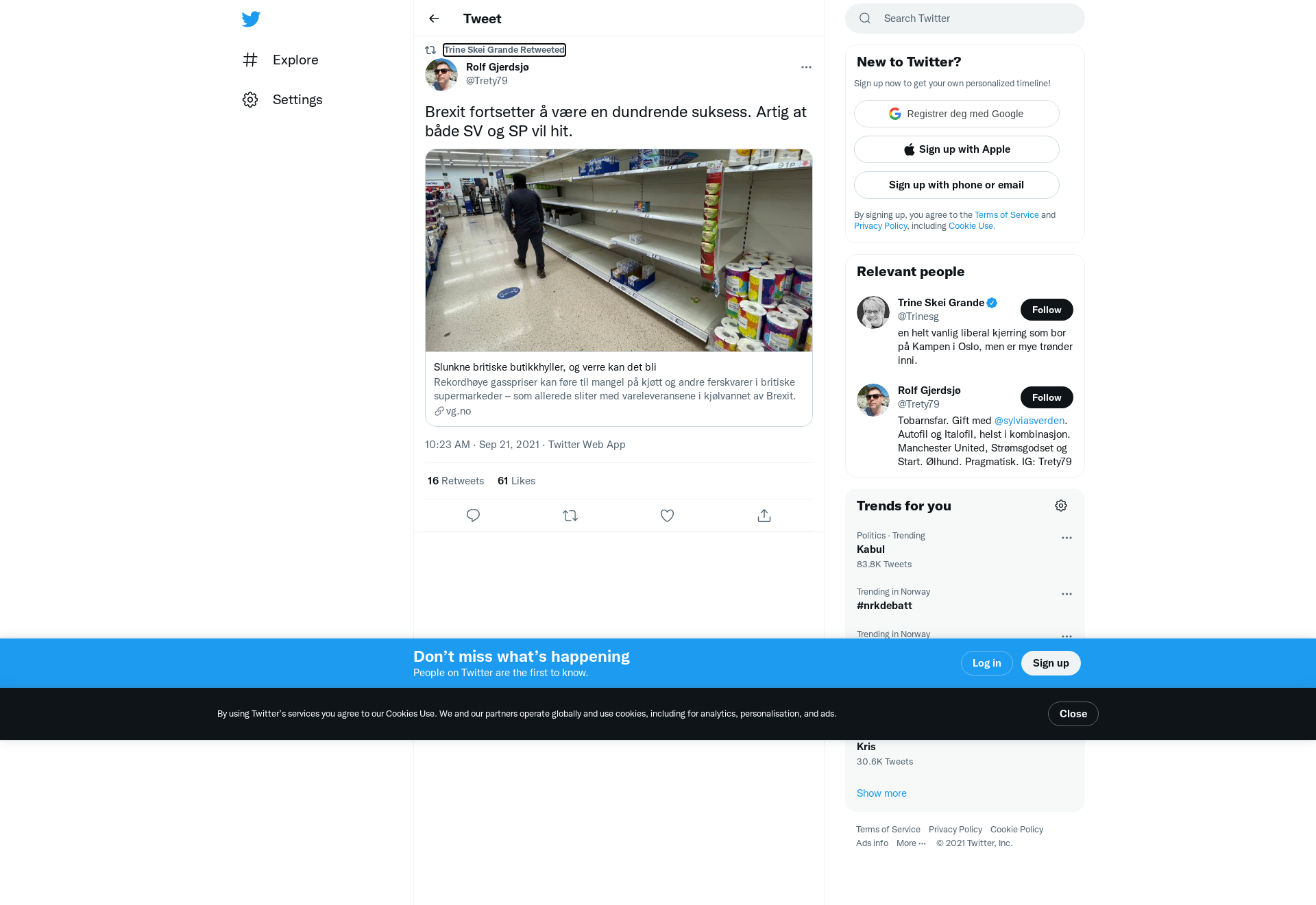
Task: Click the Search Twitter field
Action: (965, 18)
